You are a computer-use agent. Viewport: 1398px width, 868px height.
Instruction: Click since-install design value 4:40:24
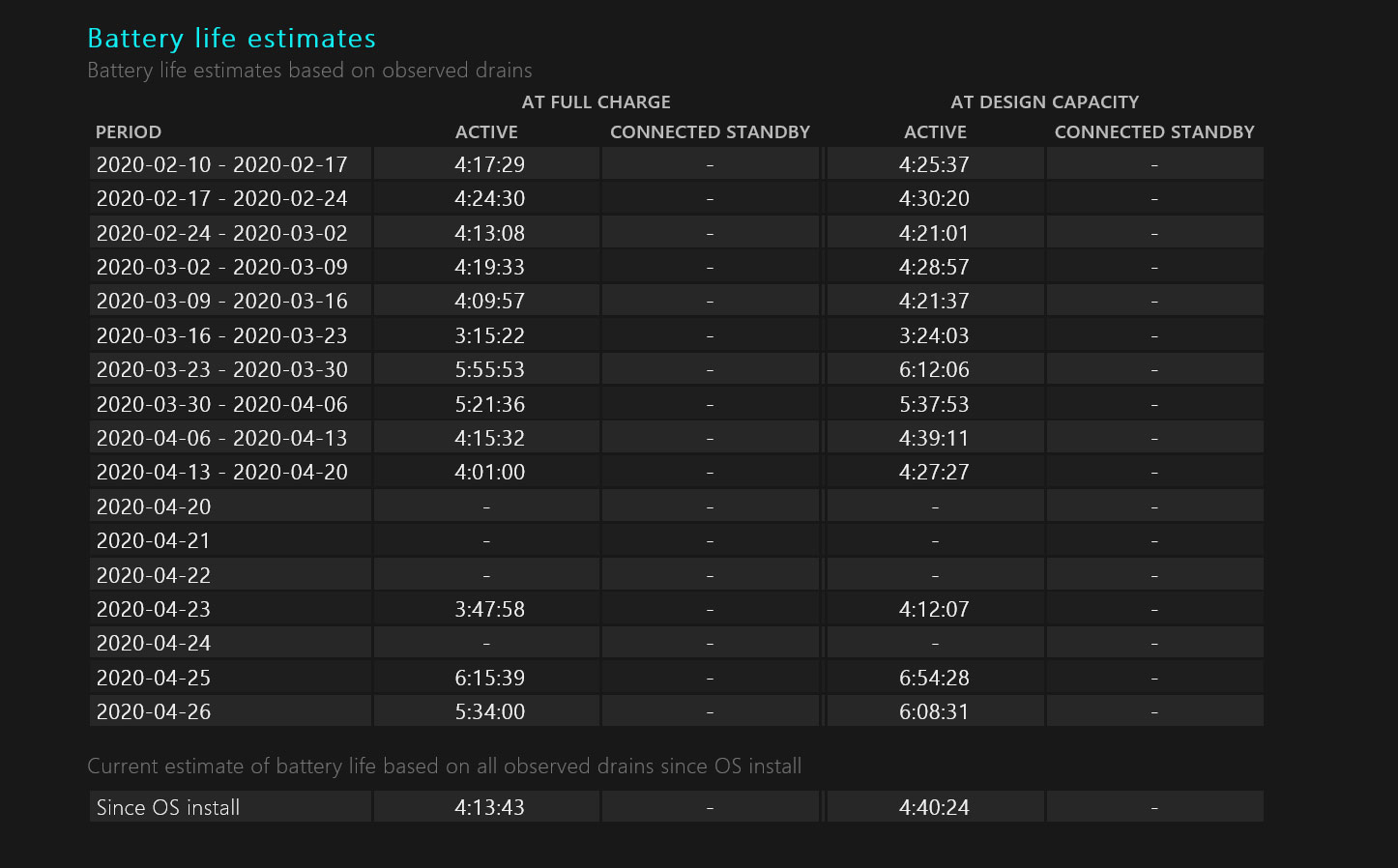934,807
